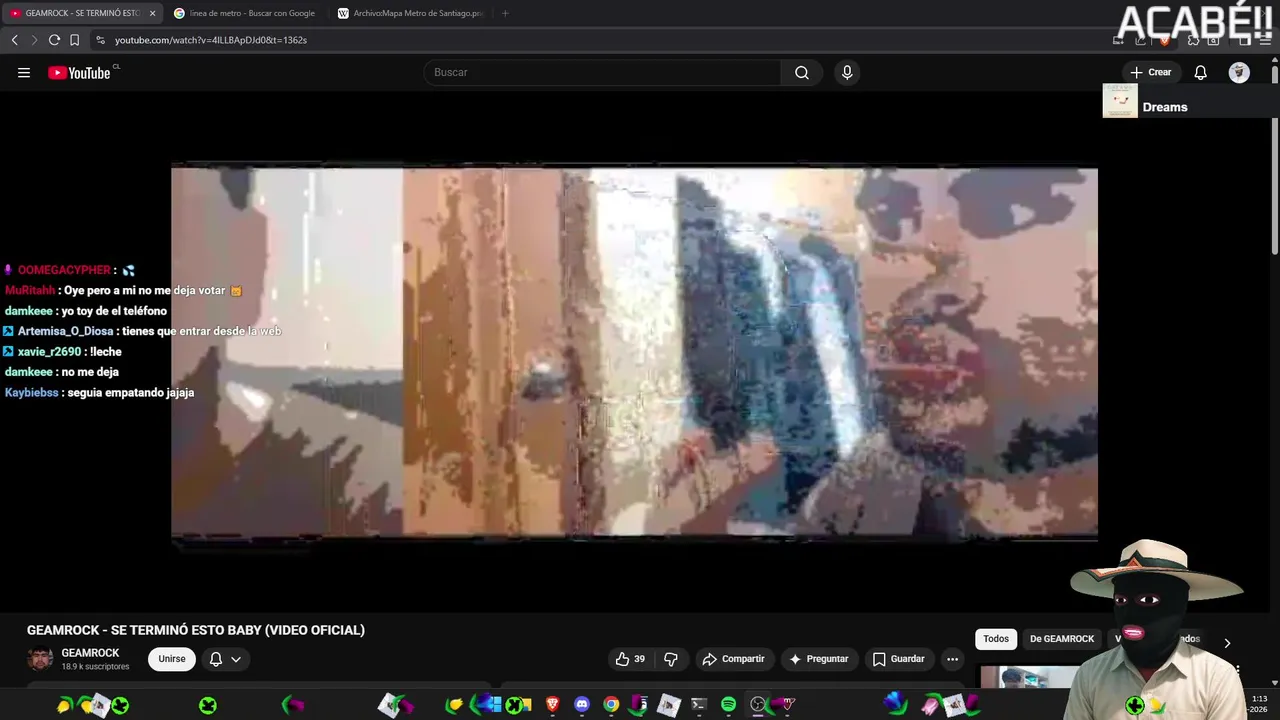1280x720 pixels.
Task: Click the video player to pause
Action: tap(634, 352)
